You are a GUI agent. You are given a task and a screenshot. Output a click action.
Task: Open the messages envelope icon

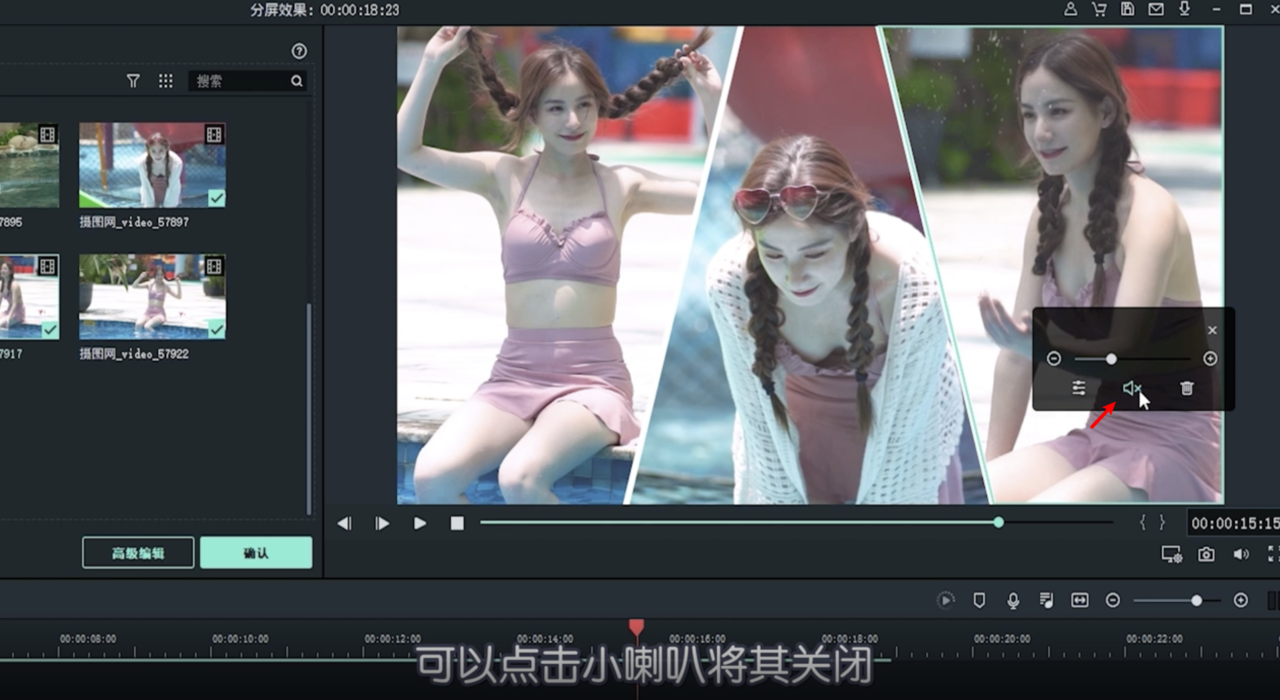click(x=1156, y=9)
